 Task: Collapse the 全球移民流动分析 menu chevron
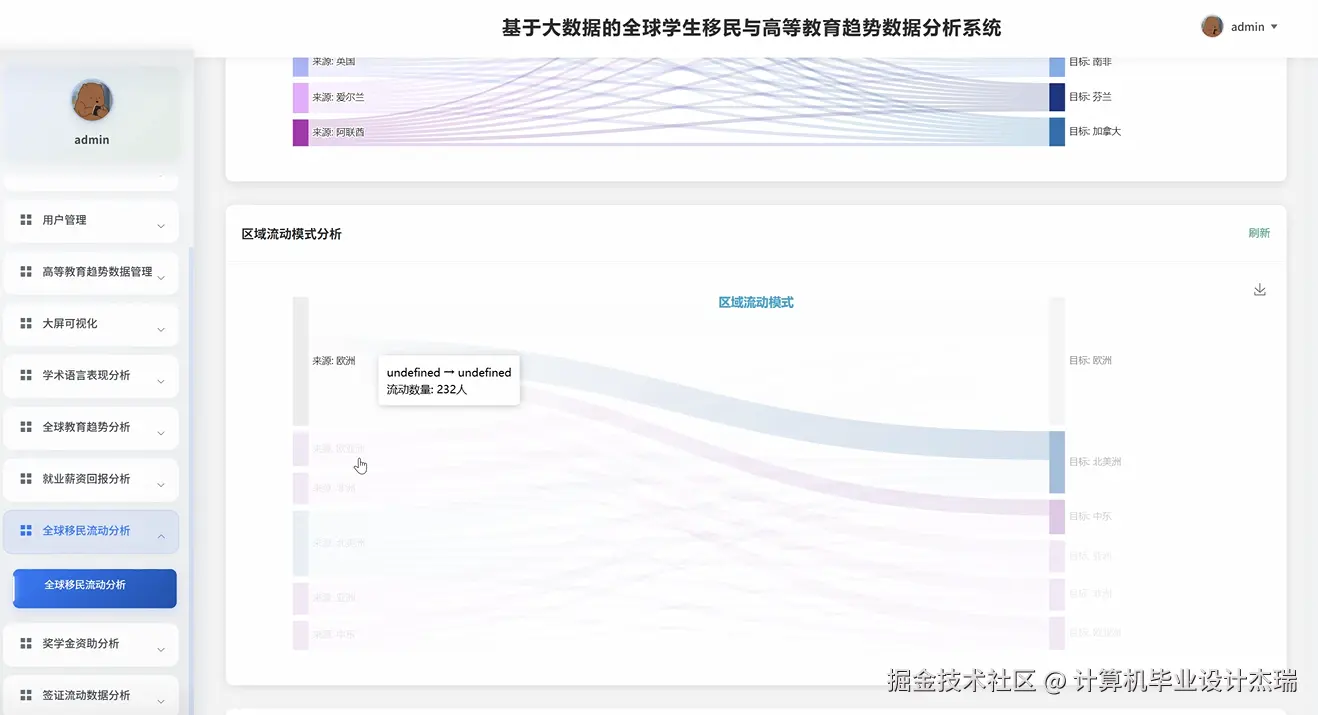pyautogui.click(x=161, y=537)
